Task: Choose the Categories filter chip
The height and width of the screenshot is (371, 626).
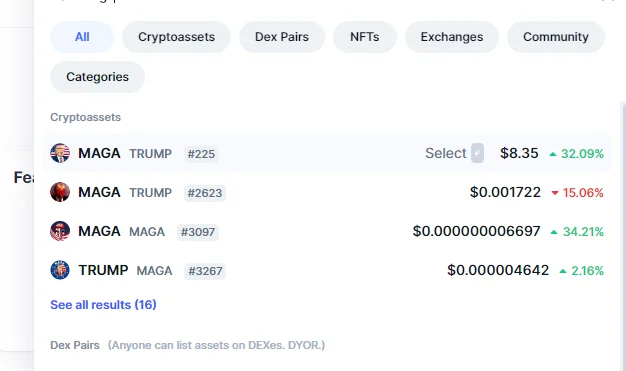Action: click(97, 77)
